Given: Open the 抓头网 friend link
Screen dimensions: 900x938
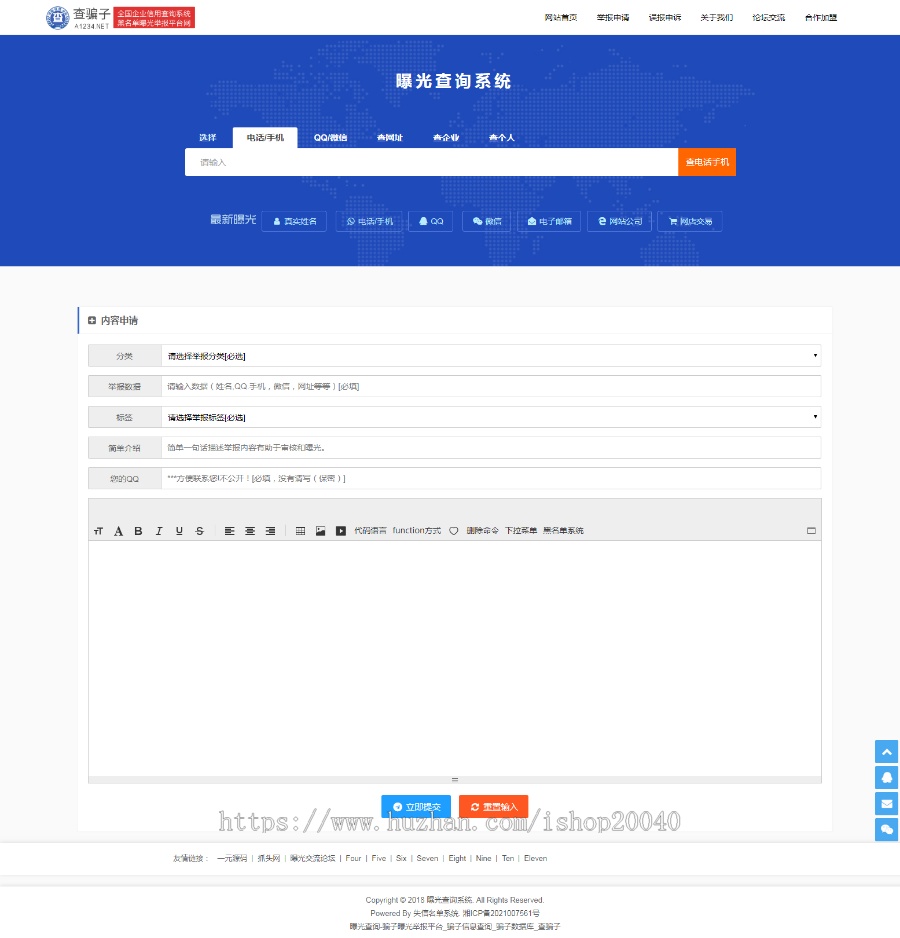Looking at the screenshot, I should pyautogui.click(x=269, y=858).
